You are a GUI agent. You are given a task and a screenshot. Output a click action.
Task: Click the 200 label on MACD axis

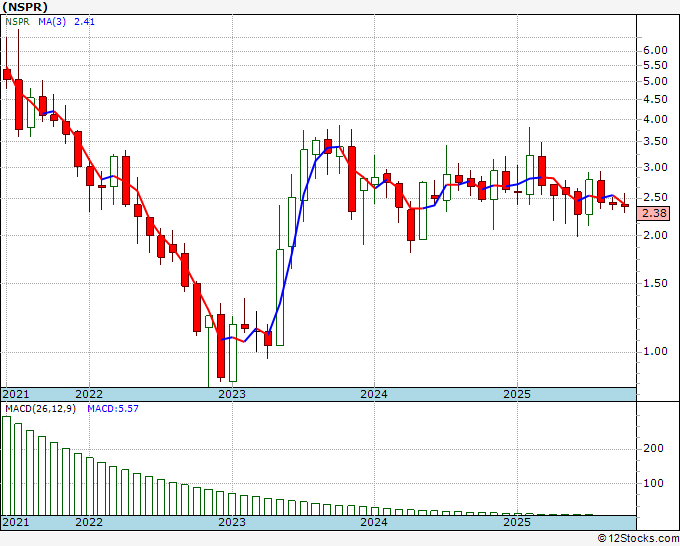tap(652, 448)
